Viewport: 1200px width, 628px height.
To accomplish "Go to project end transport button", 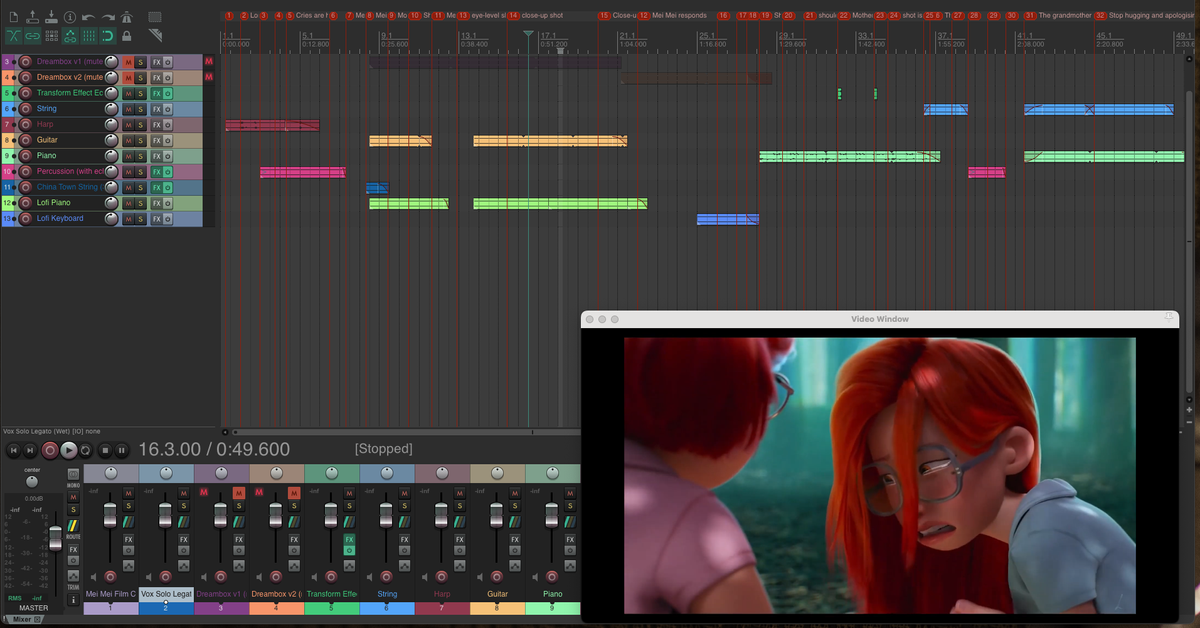I will [30, 450].
